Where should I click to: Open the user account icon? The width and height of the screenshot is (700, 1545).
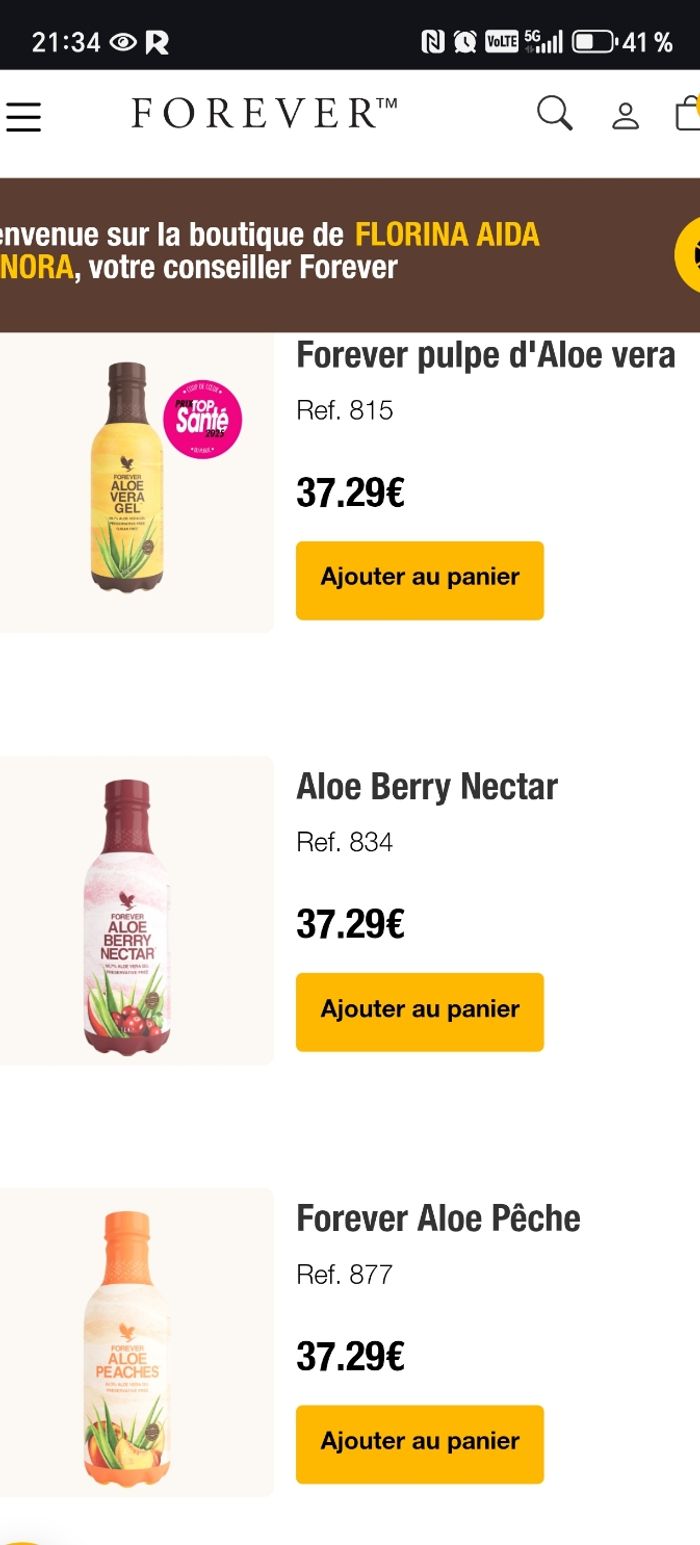point(625,116)
